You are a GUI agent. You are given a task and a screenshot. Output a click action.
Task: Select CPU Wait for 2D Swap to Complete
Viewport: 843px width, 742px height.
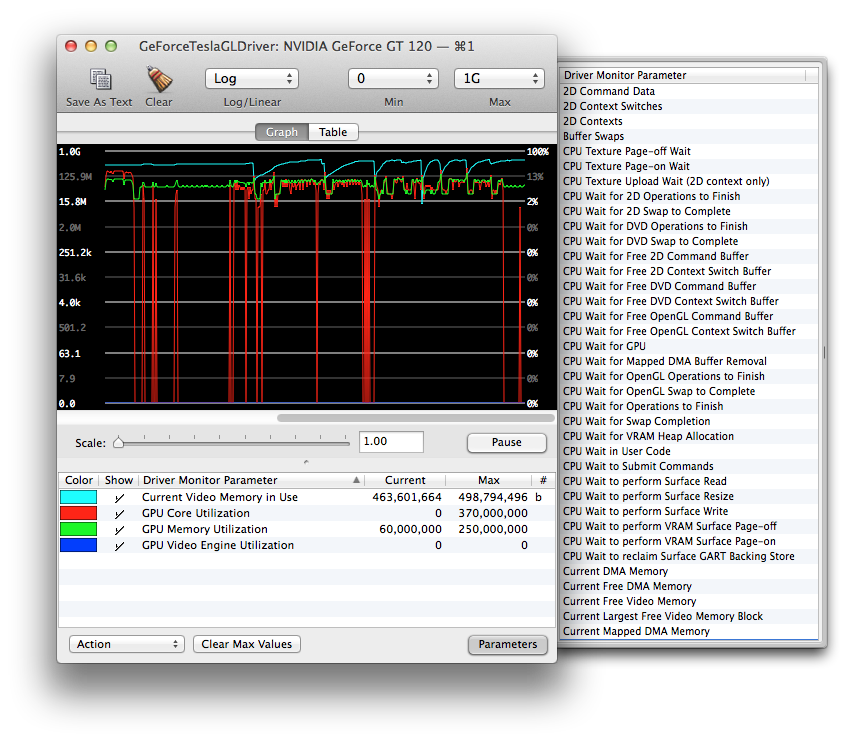689,211
